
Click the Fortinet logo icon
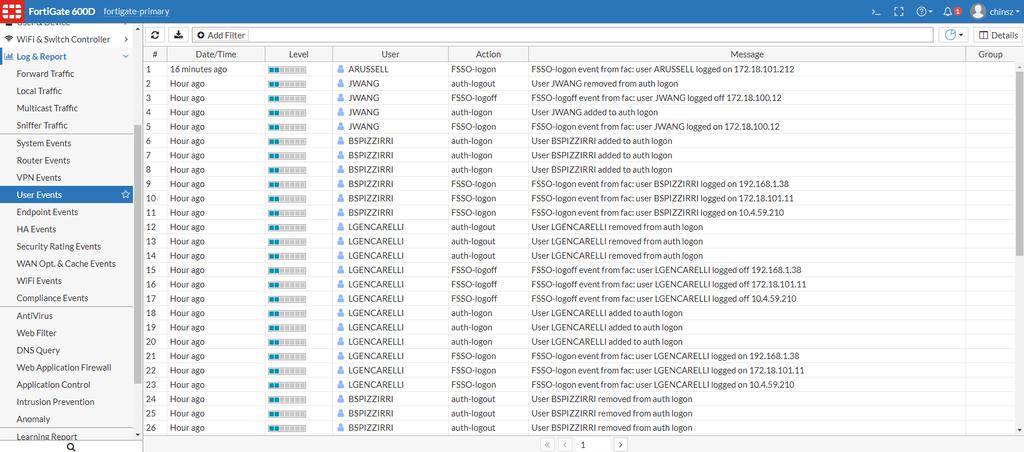coord(12,11)
